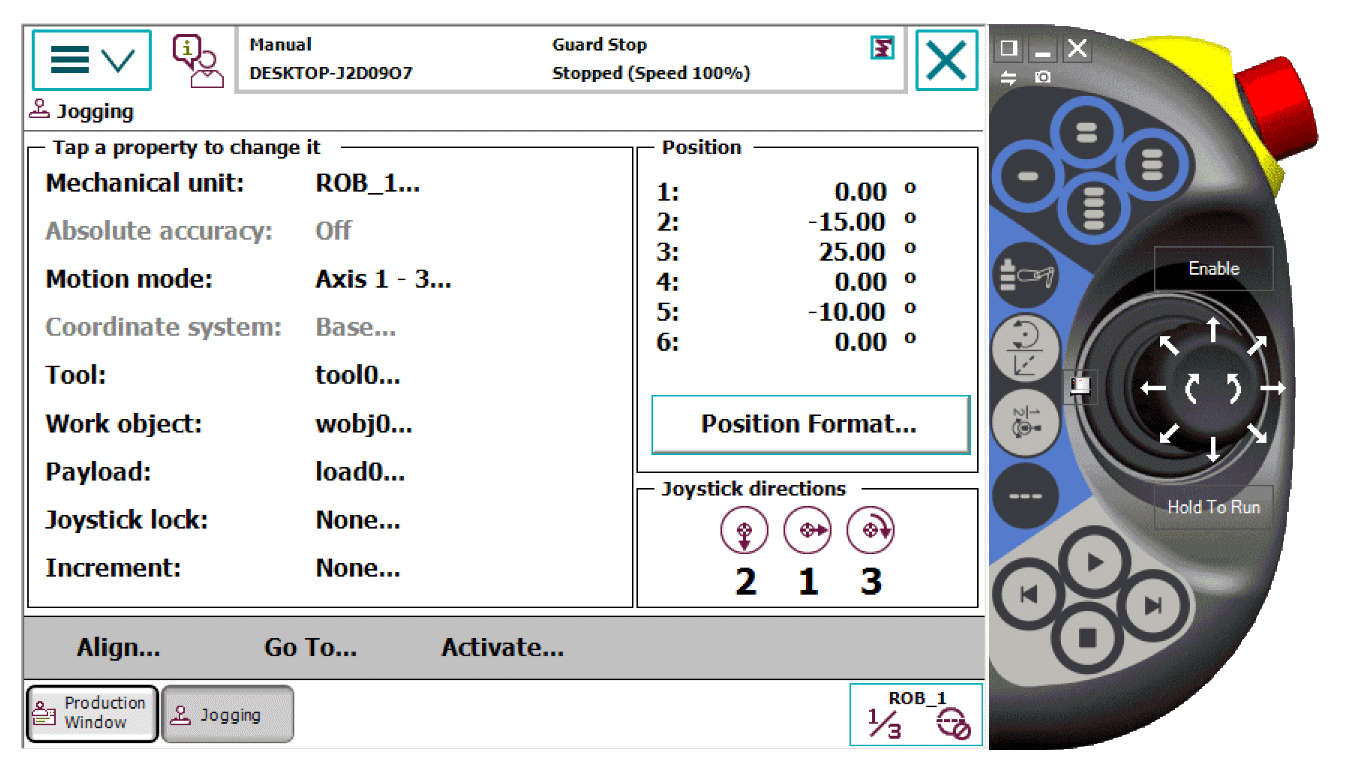1349x776 pixels.
Task: Change the Work object wobj0 value
Action: [363, 424]
